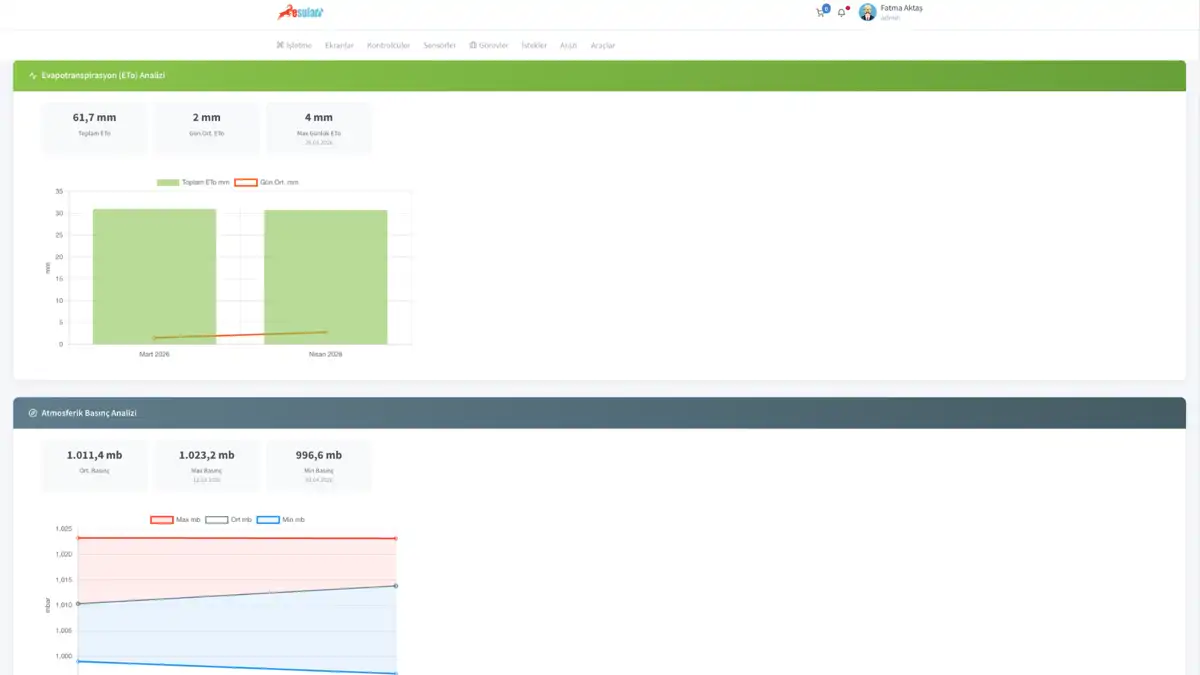Click the Mart 2026 ETo bar

coord(154,277)
